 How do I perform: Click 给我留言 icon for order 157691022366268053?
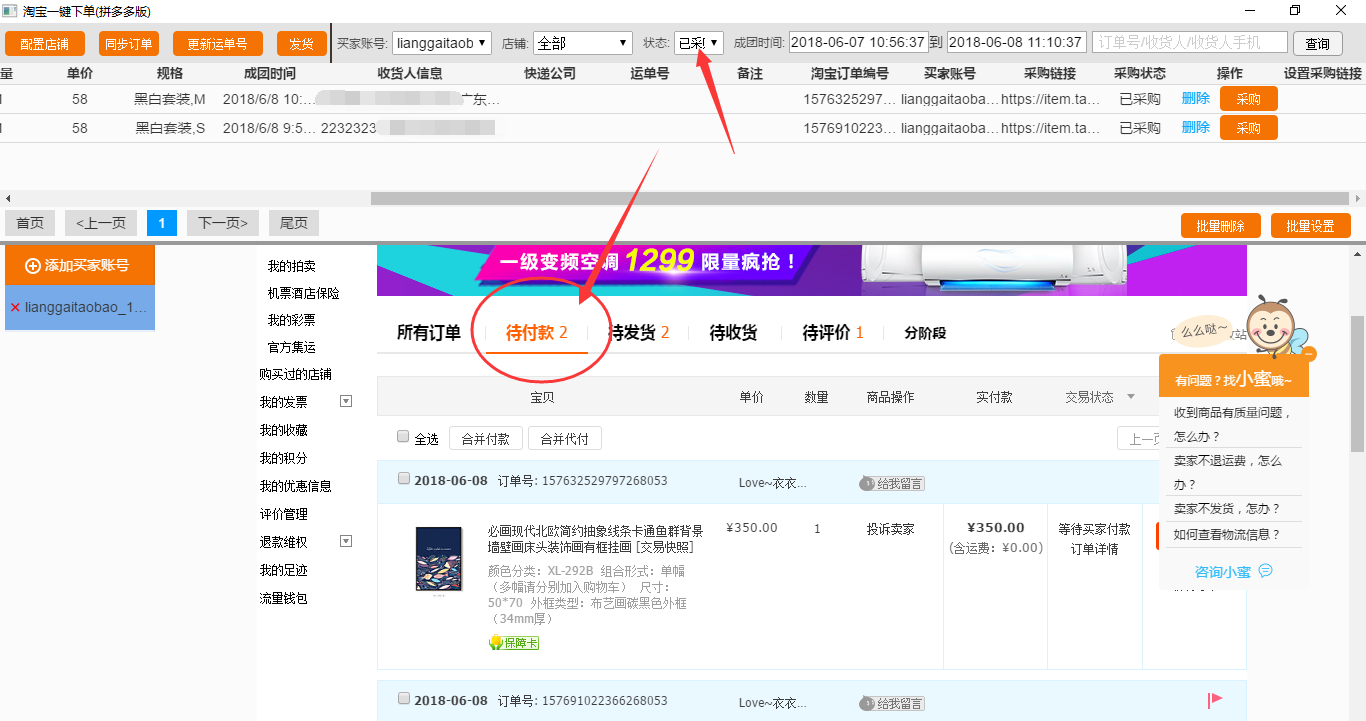pos(892,704)
